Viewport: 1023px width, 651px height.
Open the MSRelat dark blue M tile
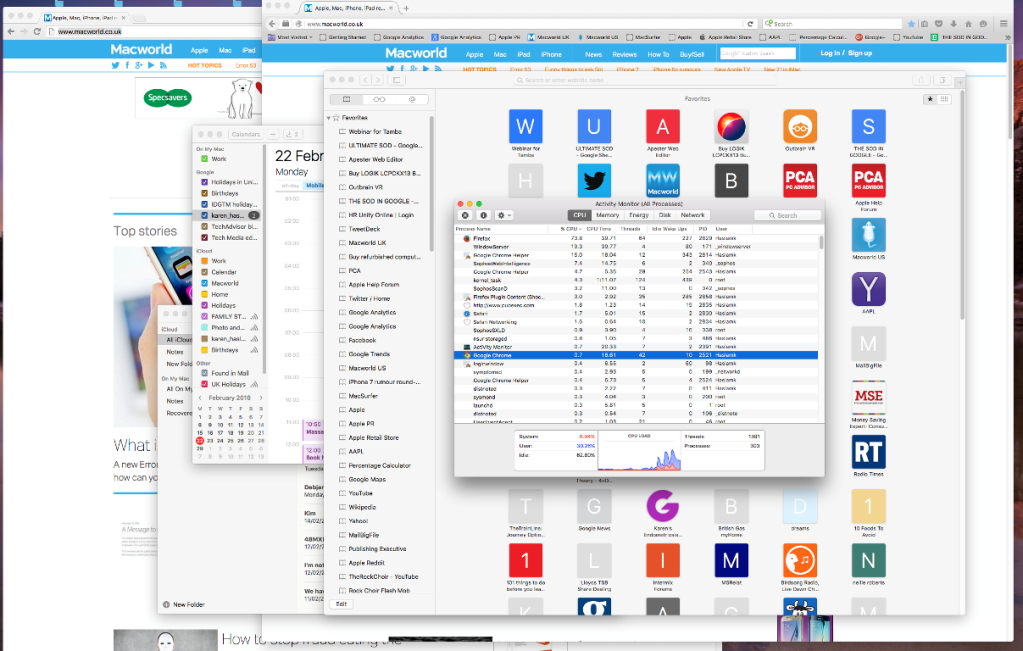click(x=731, y=560)
